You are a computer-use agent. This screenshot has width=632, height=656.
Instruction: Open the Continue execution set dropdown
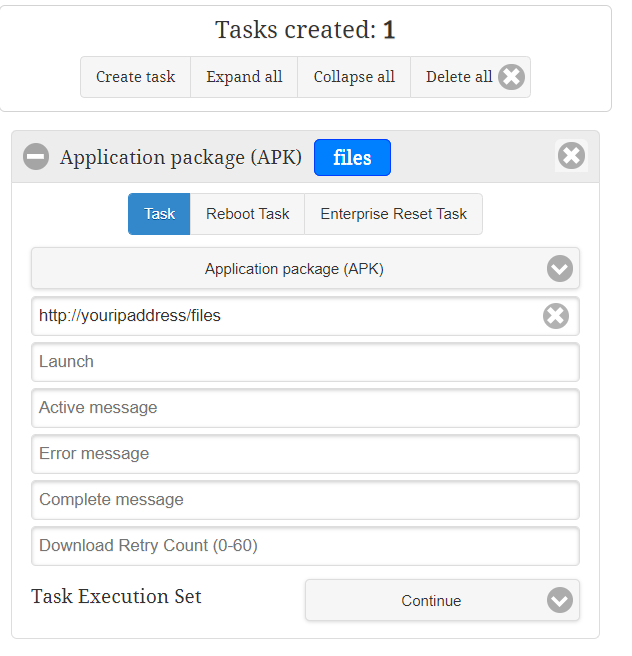443,600
